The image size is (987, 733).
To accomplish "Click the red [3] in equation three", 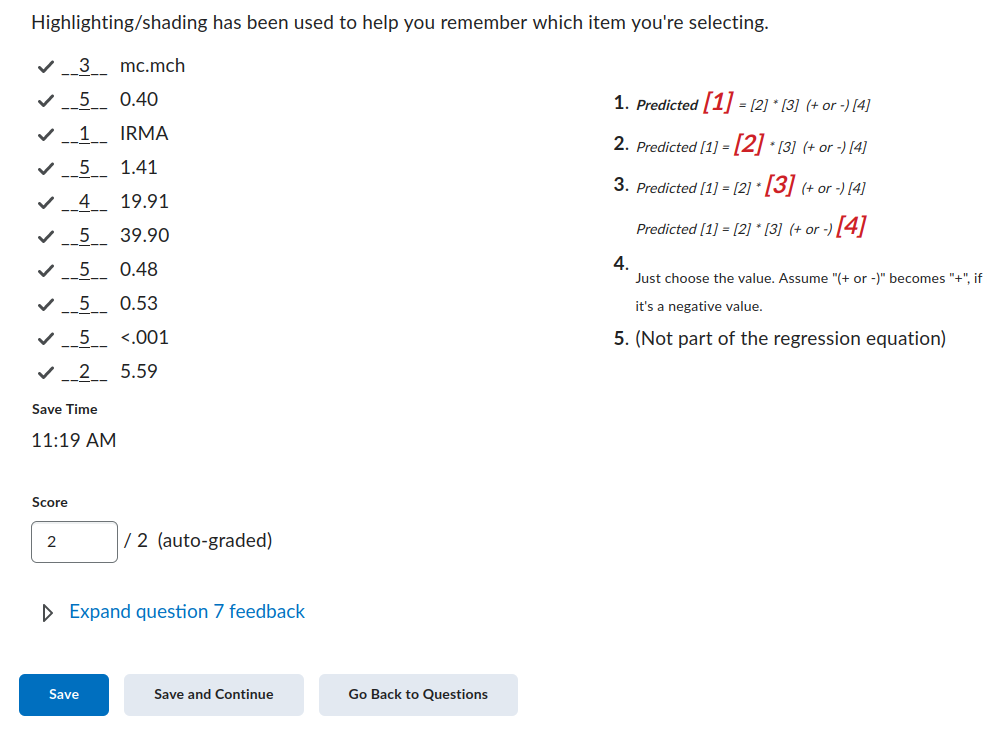I will coord(780,185).
